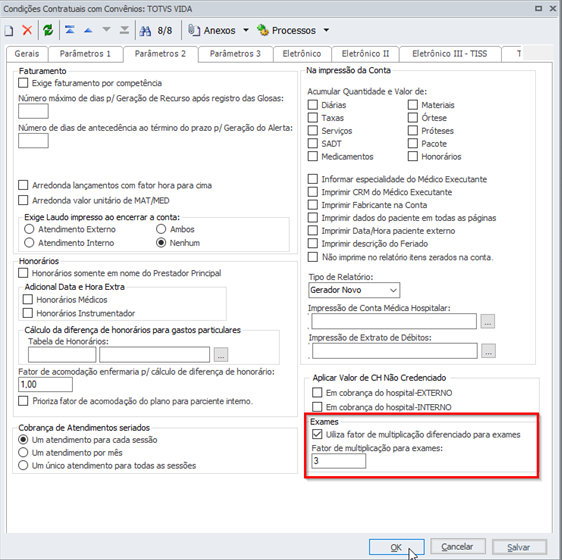Open the Tipo de Relatório combo box
Screen dimensions: 562x560
click(354, 290)
